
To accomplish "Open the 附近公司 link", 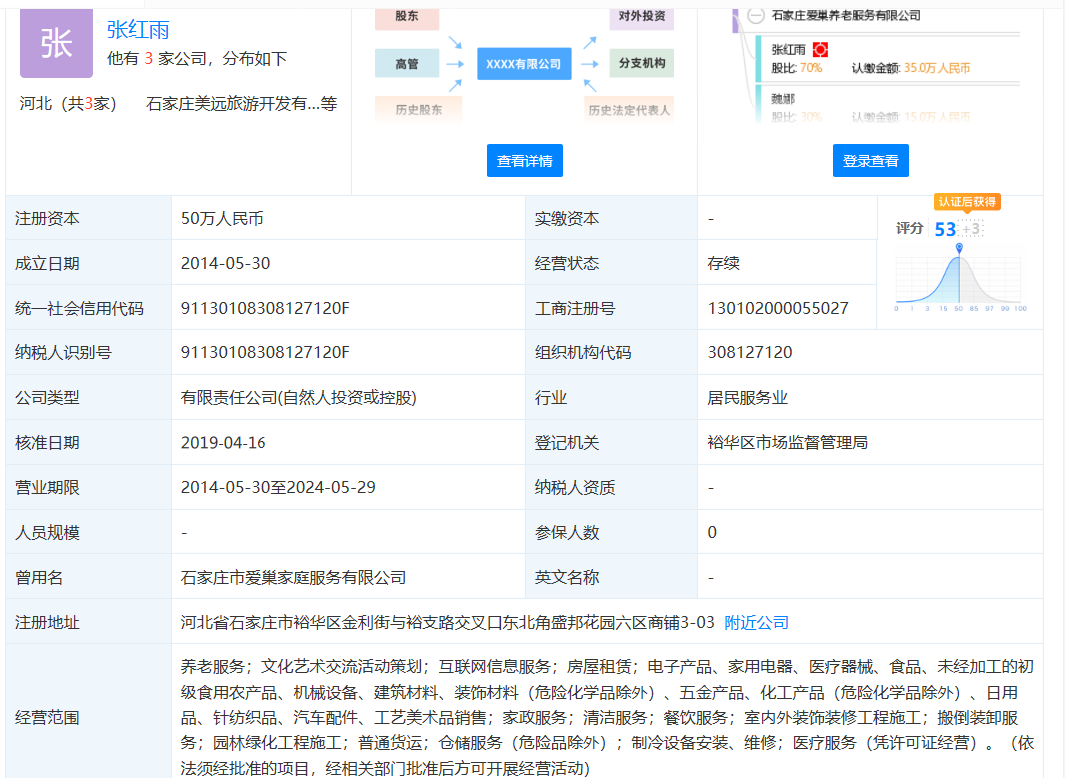I will pos(756,622).
